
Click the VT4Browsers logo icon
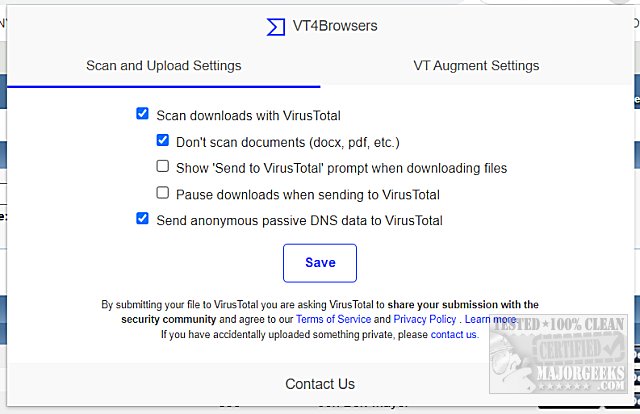point(276,26)
